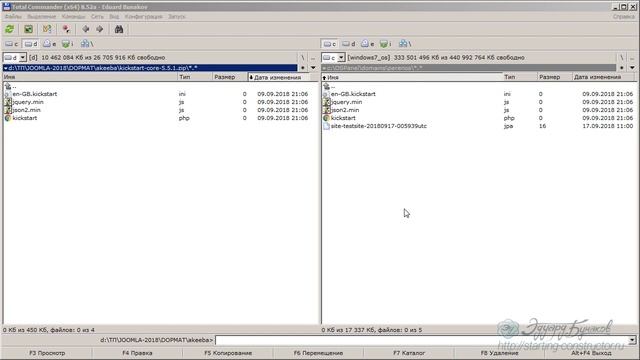This screenshot has width=640, height=360.
Task: Open file search via binoculars icon
Action: click(119, 29)
